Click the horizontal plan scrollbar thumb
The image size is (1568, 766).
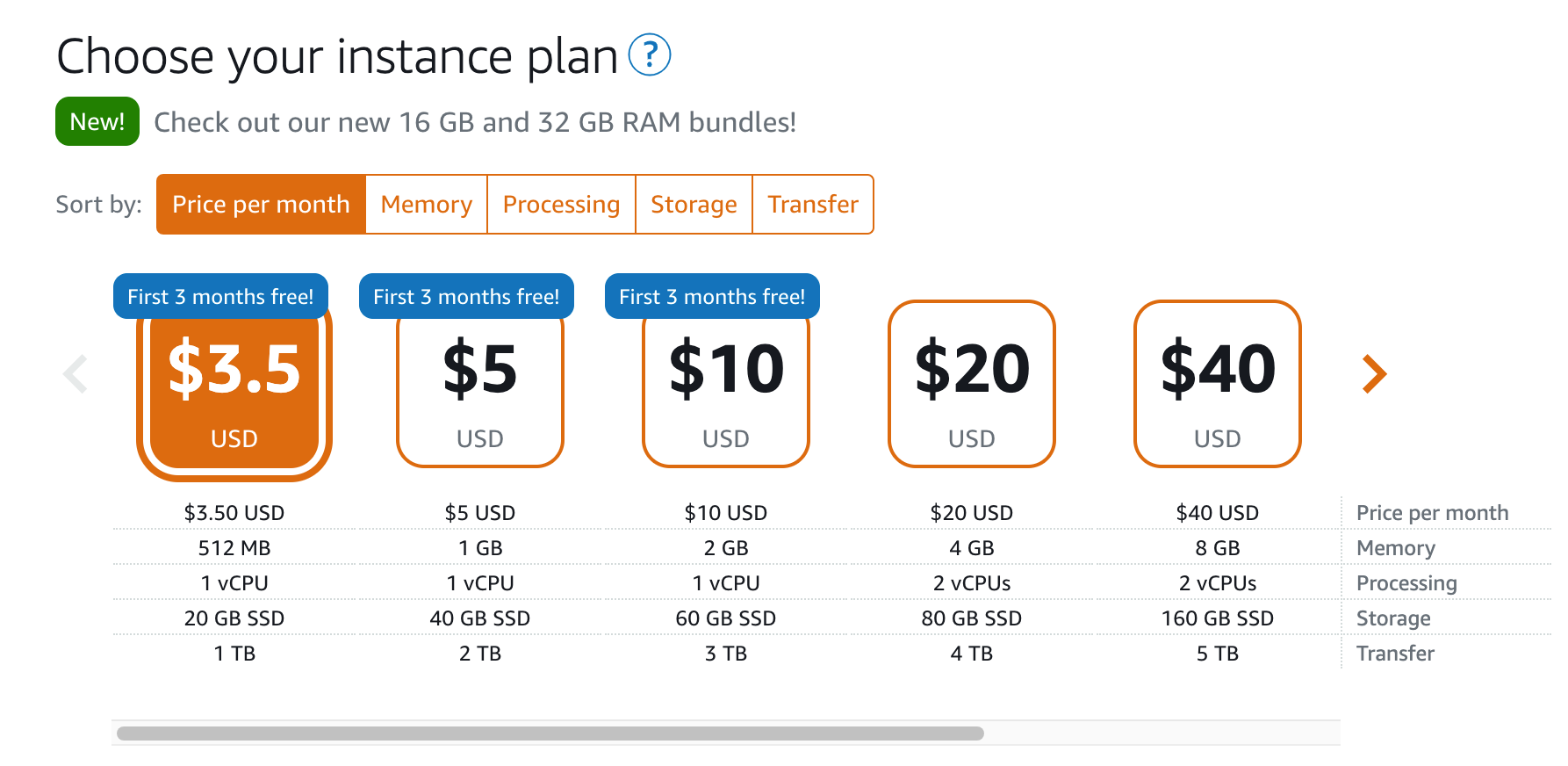pyautogui.click(x=550, y=733)
